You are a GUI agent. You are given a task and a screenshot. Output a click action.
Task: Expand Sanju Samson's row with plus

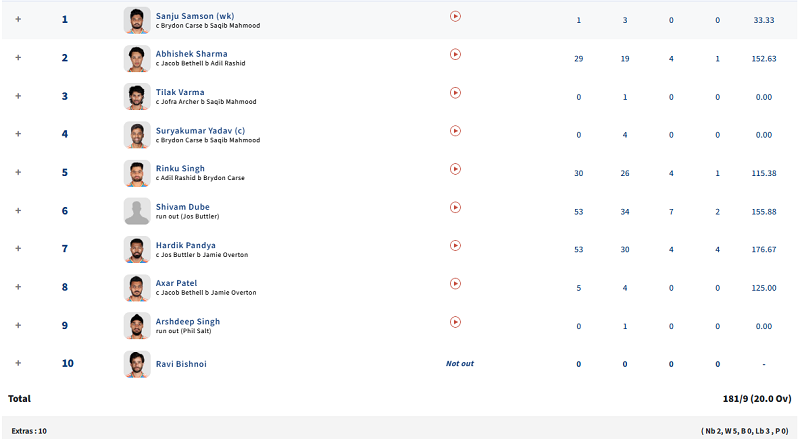pos(18,19)
